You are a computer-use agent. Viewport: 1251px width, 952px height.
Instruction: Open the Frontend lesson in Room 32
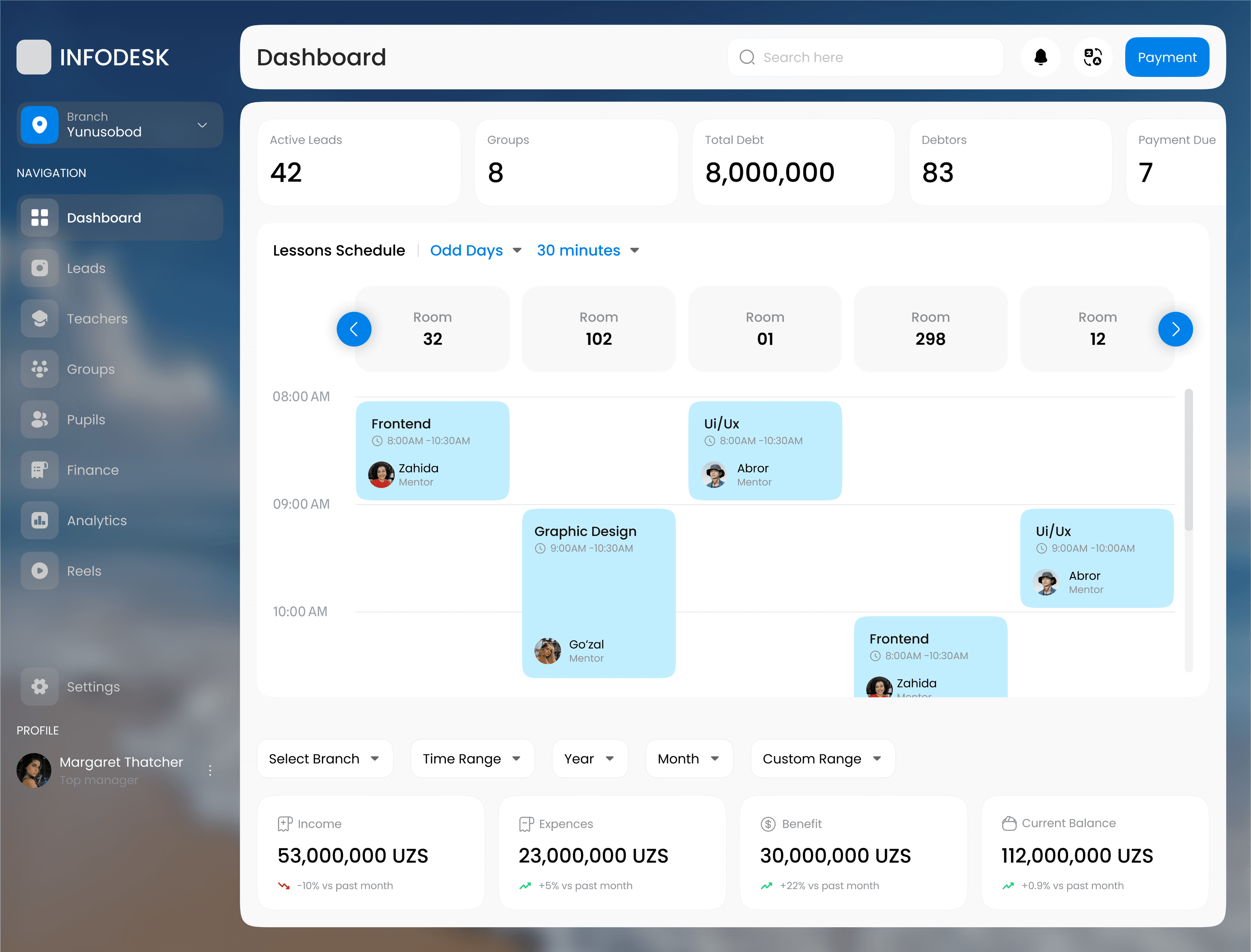click(433, 451)
